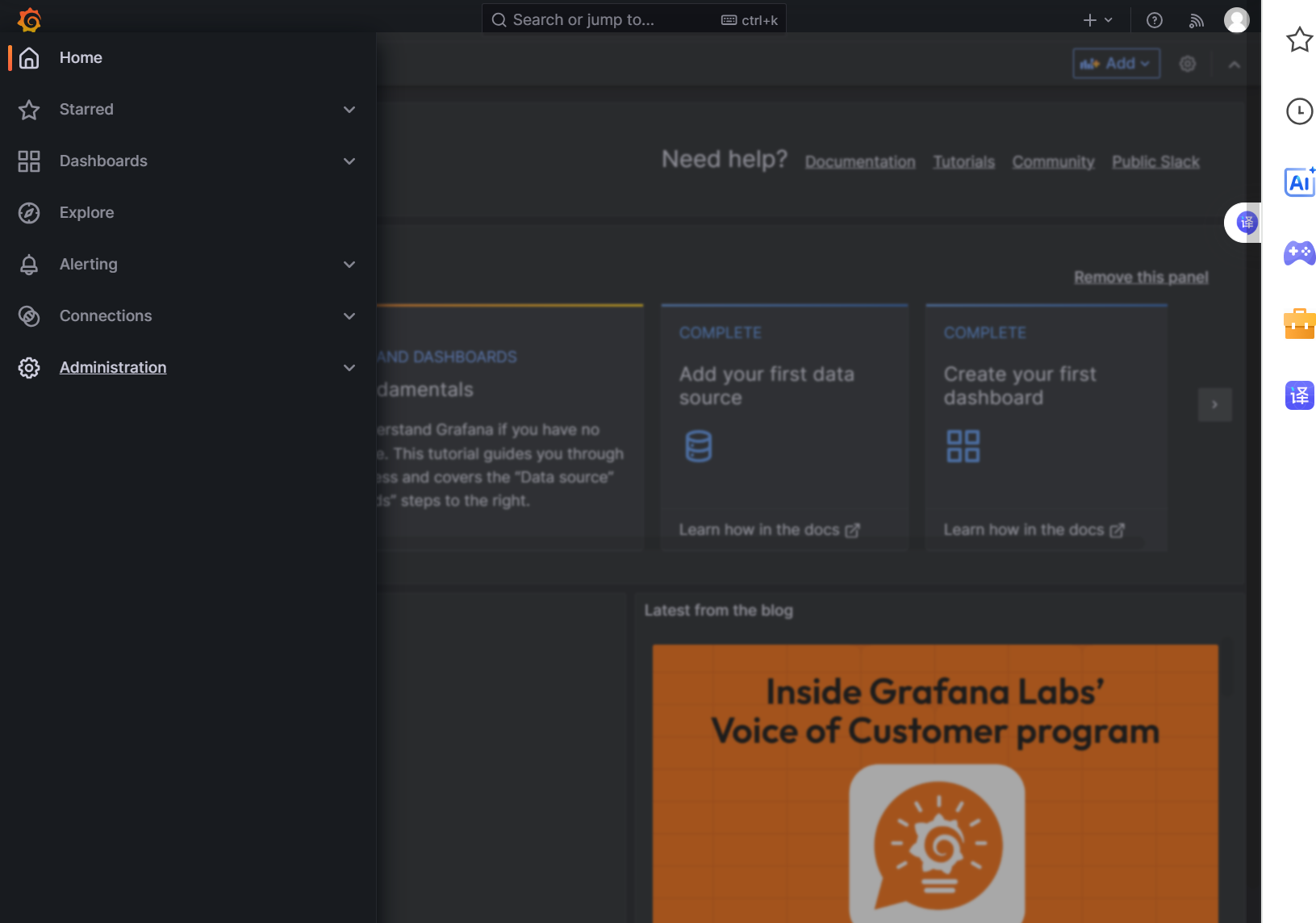Expand the Alerting section chevron

349,265
